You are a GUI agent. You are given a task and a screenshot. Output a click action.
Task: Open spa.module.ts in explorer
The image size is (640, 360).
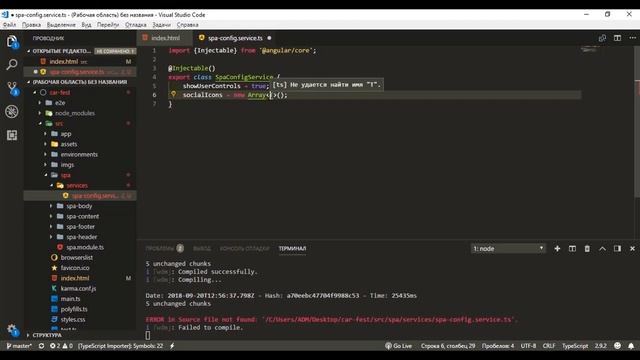click(x=85, y=247)
